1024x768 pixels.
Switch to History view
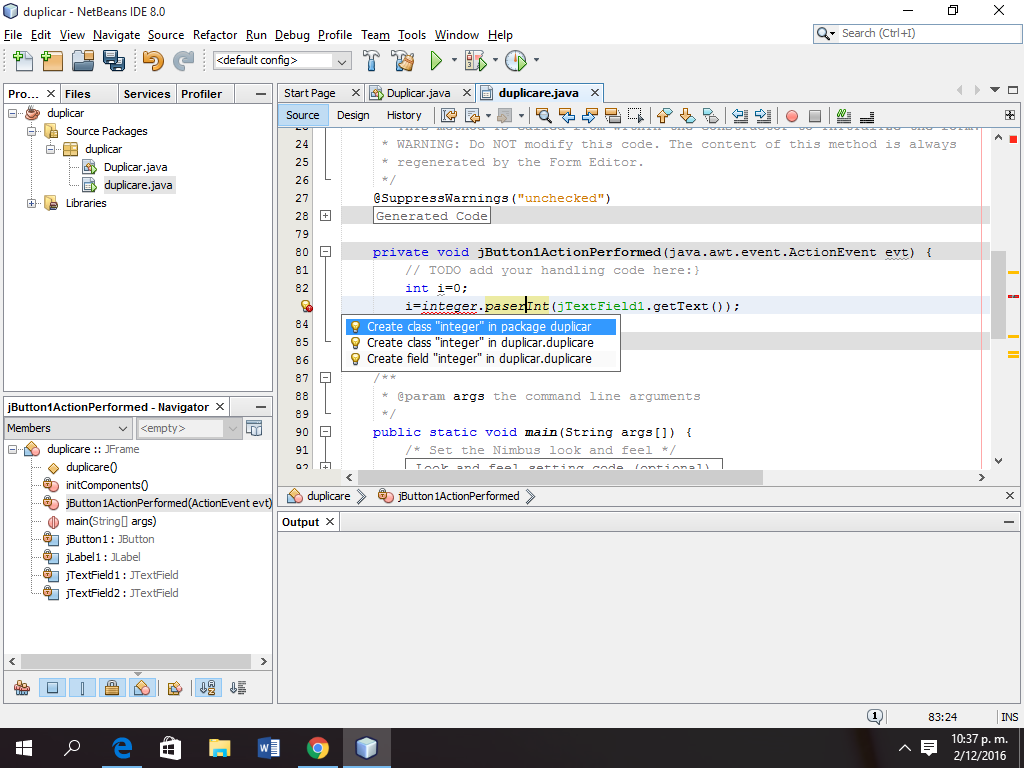pyautogui.click(x=404, y=116)
